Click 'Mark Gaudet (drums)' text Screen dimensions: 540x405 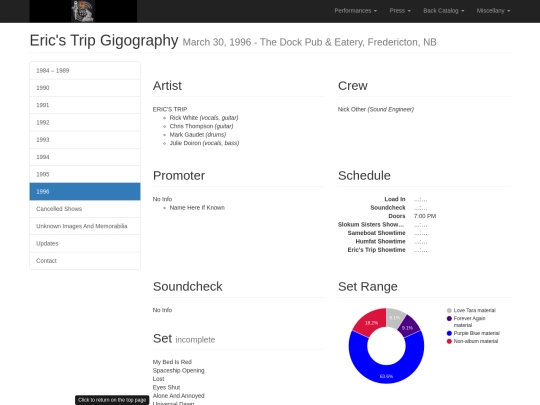(x=198, y=135)
